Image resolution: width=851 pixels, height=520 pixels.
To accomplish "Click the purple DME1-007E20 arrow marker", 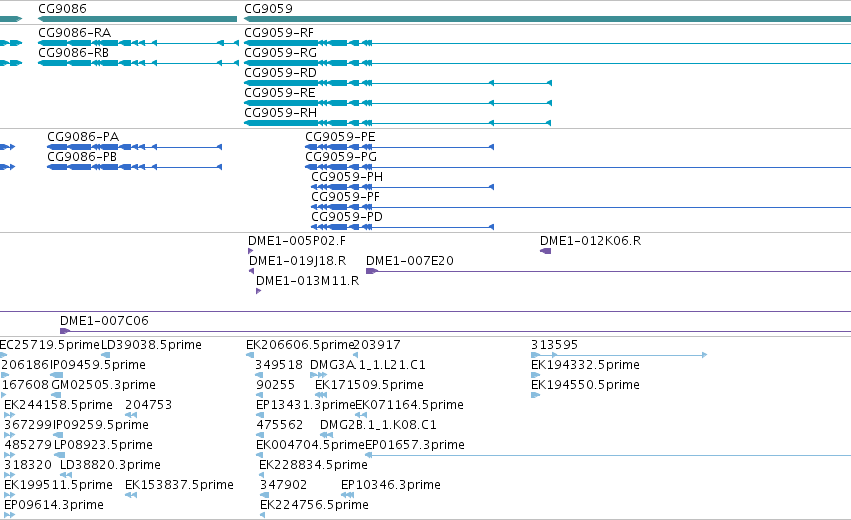I will pyautogui.click(x=372, y=271).
